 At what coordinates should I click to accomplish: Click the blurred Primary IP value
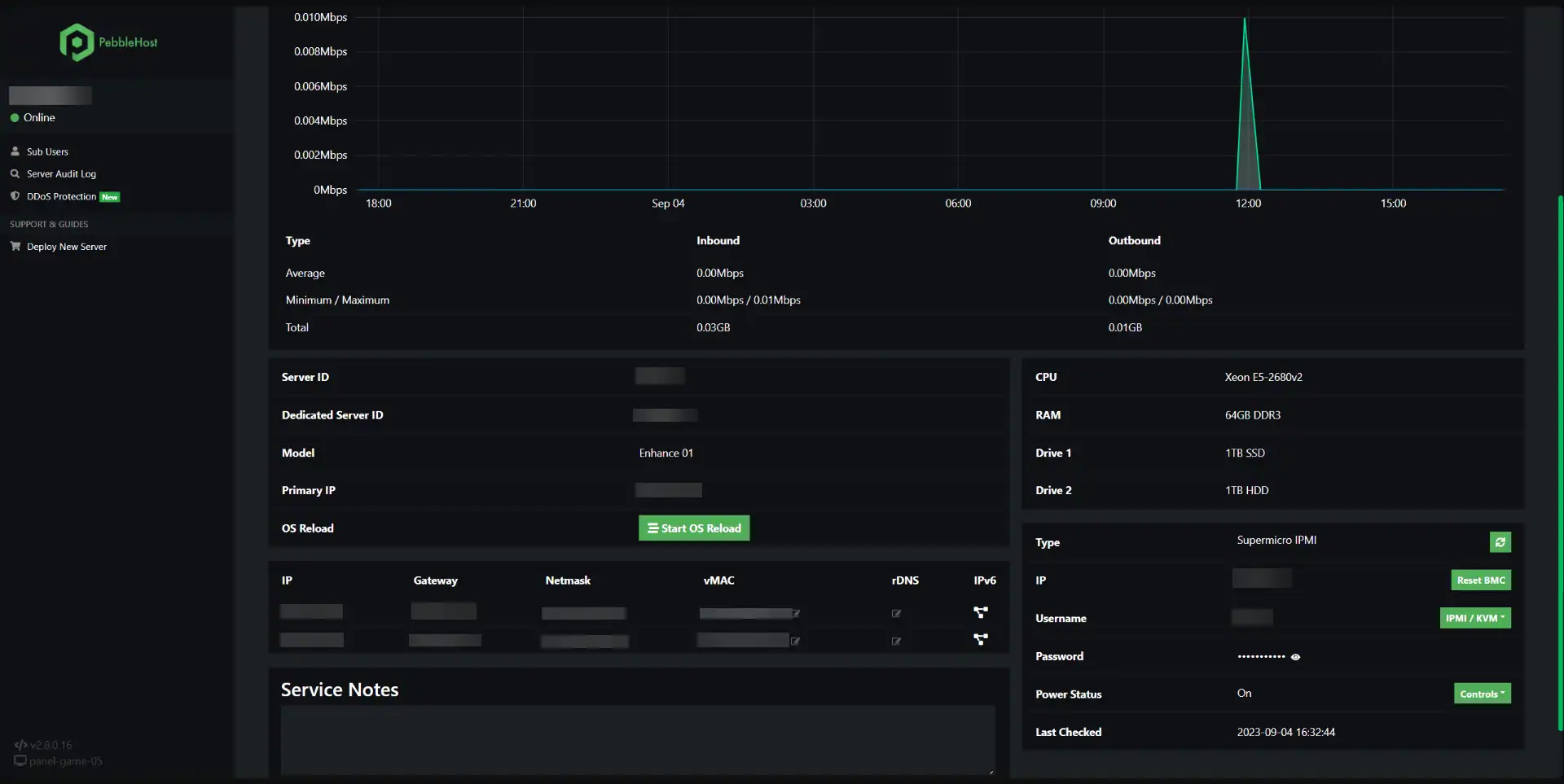[668, 490]
